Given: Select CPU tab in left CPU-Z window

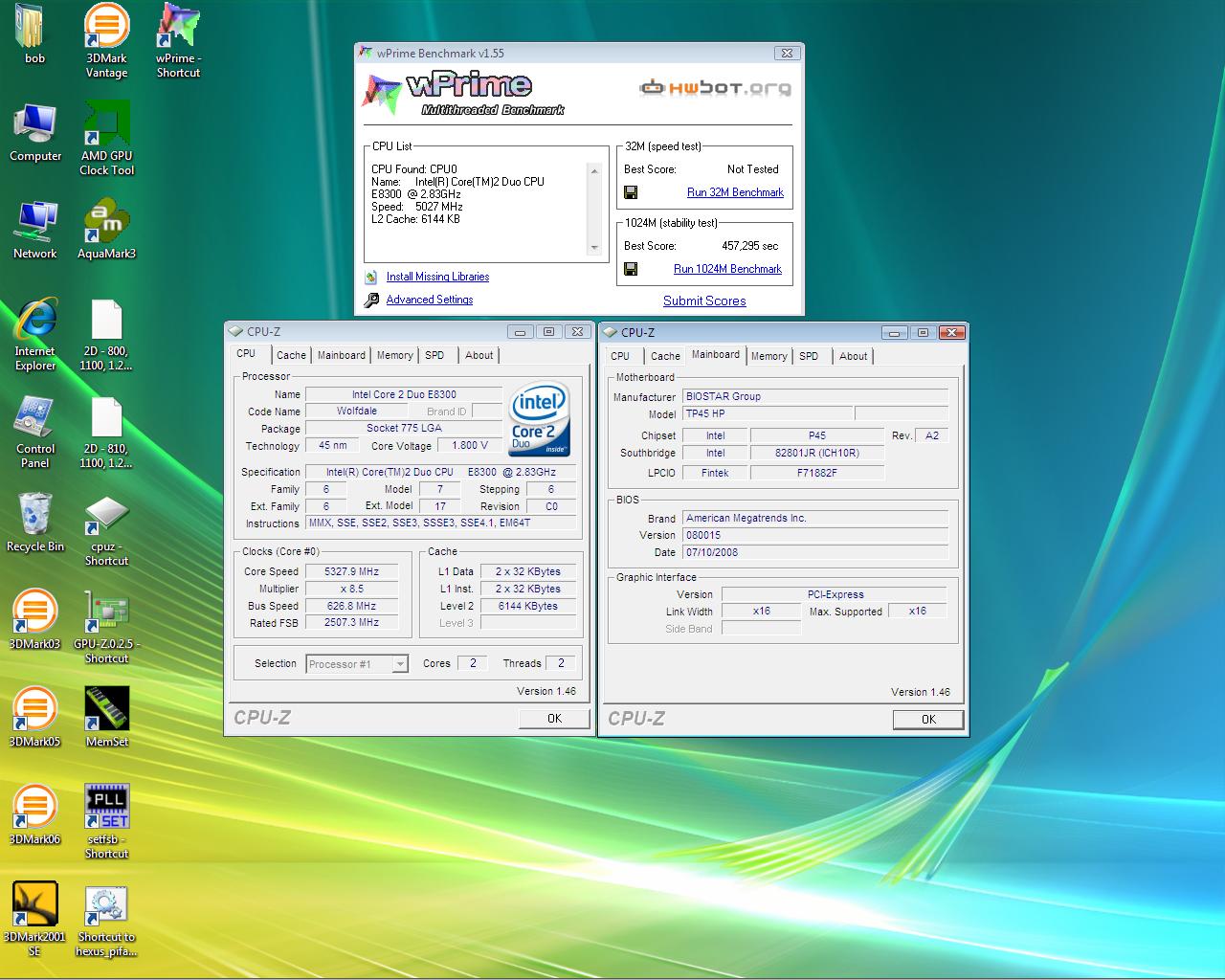Looking at the screenshot, I should click(246, 353).
